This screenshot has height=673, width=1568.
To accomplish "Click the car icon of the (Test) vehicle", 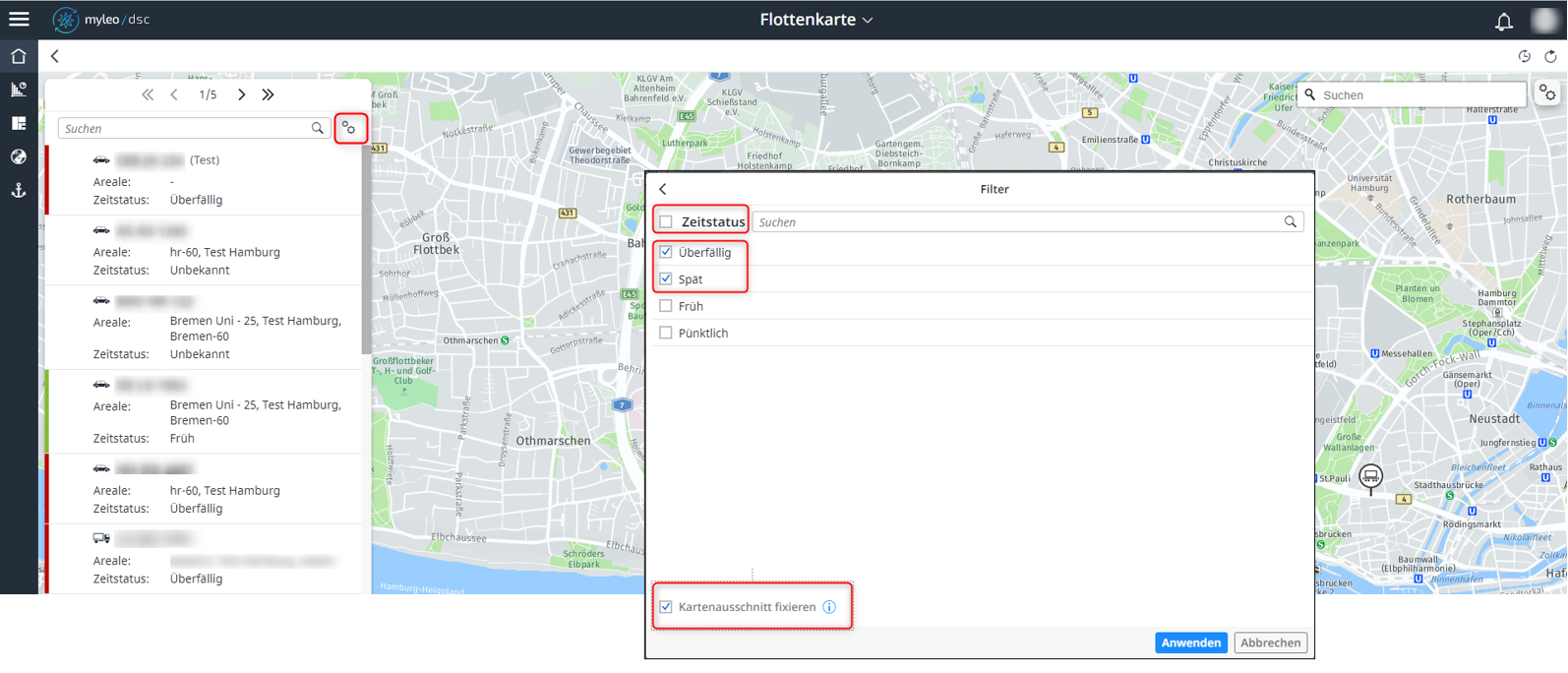I will point(101,159).
